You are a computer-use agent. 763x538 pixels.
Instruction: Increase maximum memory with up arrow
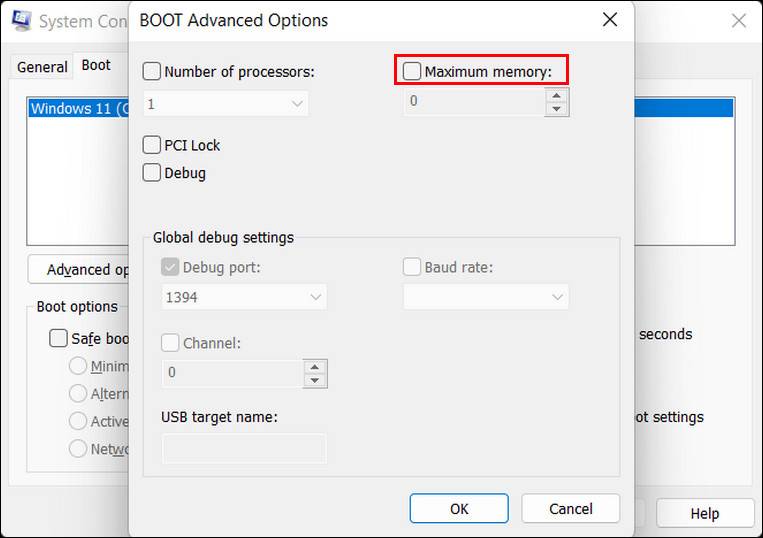[x=557, y=95]
